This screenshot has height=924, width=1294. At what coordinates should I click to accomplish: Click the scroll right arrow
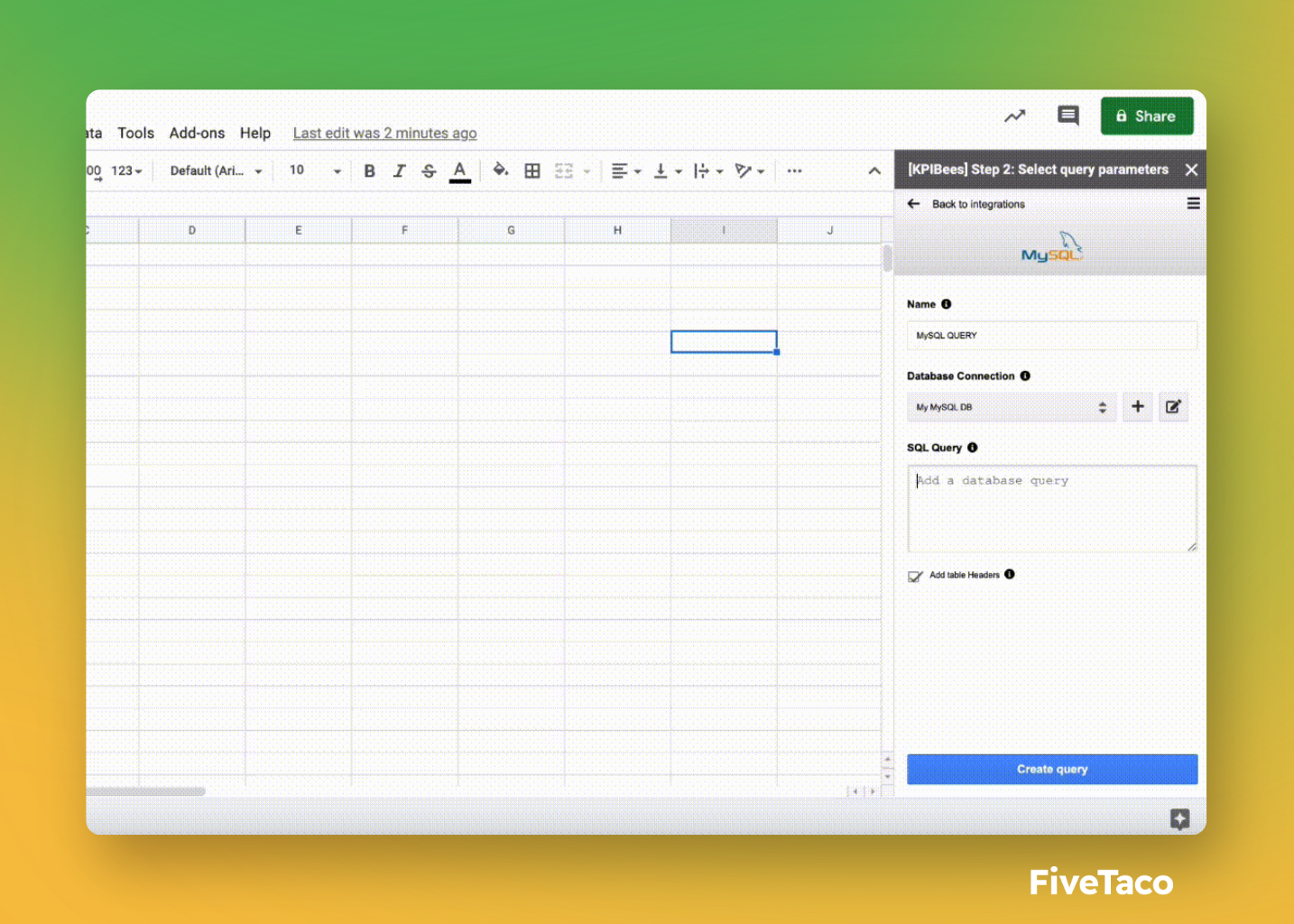click(x=873, y=791)
